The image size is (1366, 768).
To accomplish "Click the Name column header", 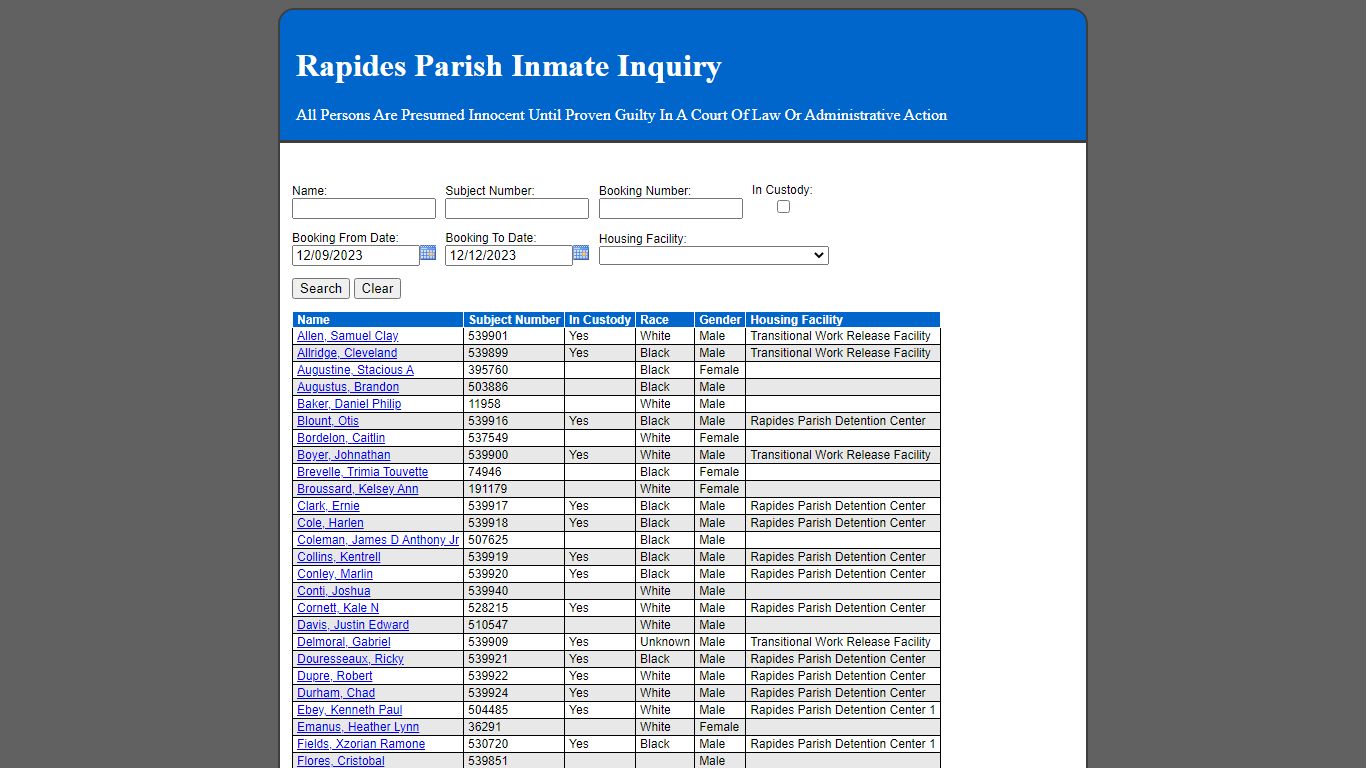I will click(x=378, y=320).
